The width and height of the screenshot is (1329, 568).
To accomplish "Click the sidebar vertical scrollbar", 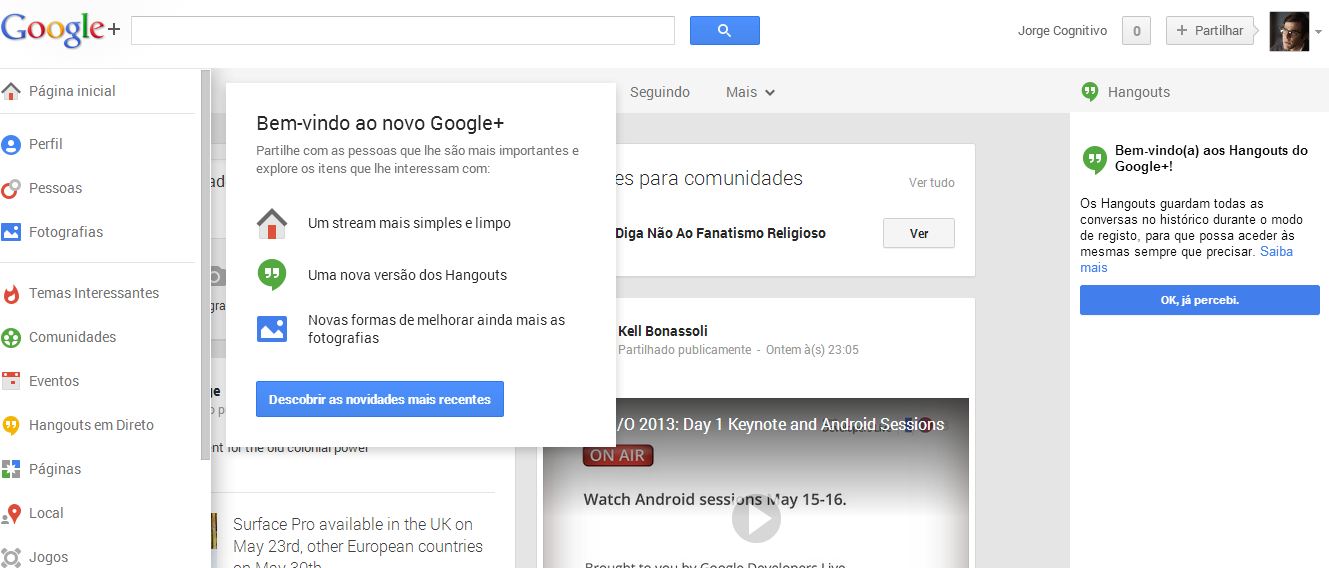I will coord(206,265).
